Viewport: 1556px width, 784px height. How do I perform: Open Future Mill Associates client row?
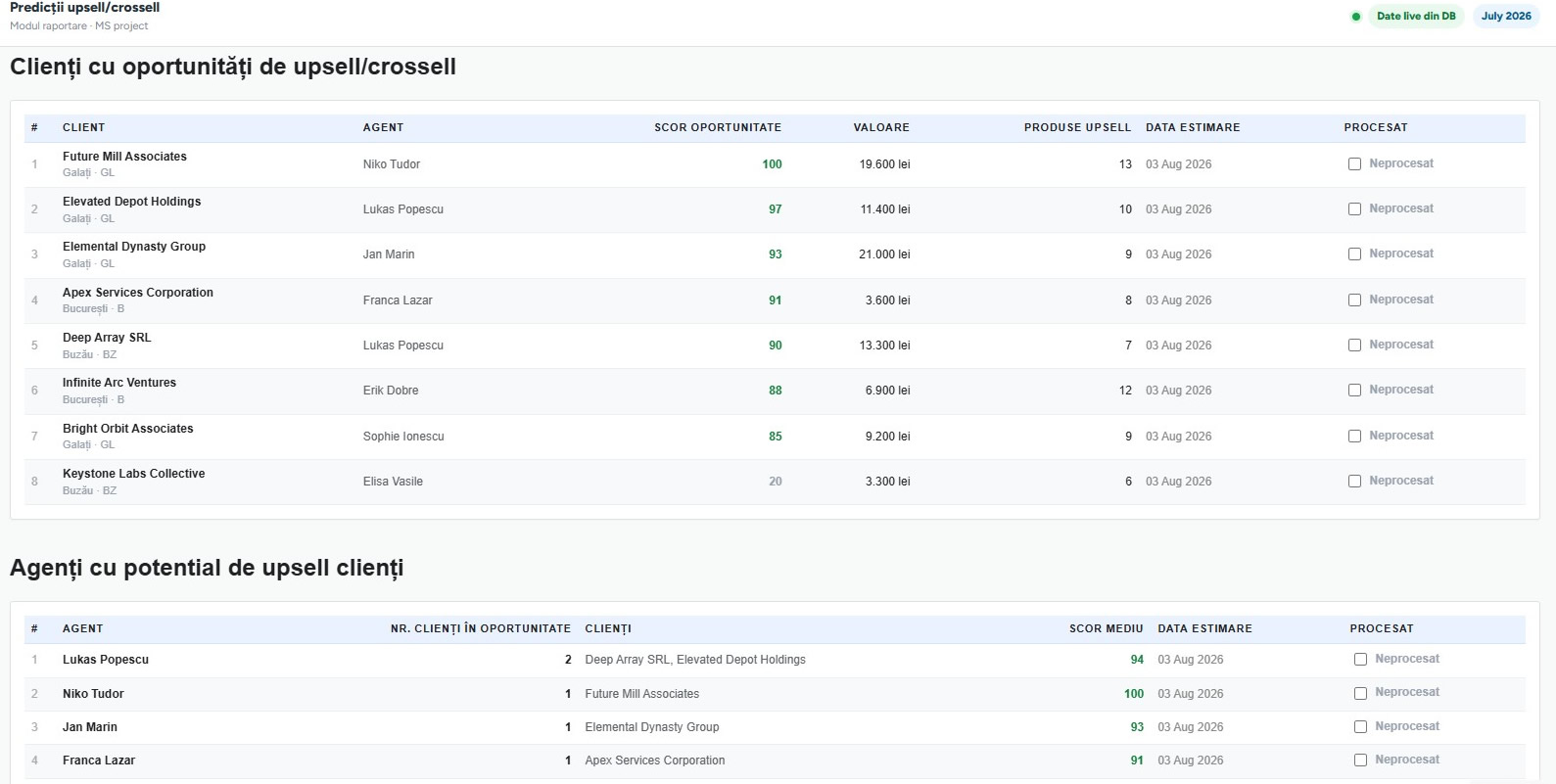775,164
